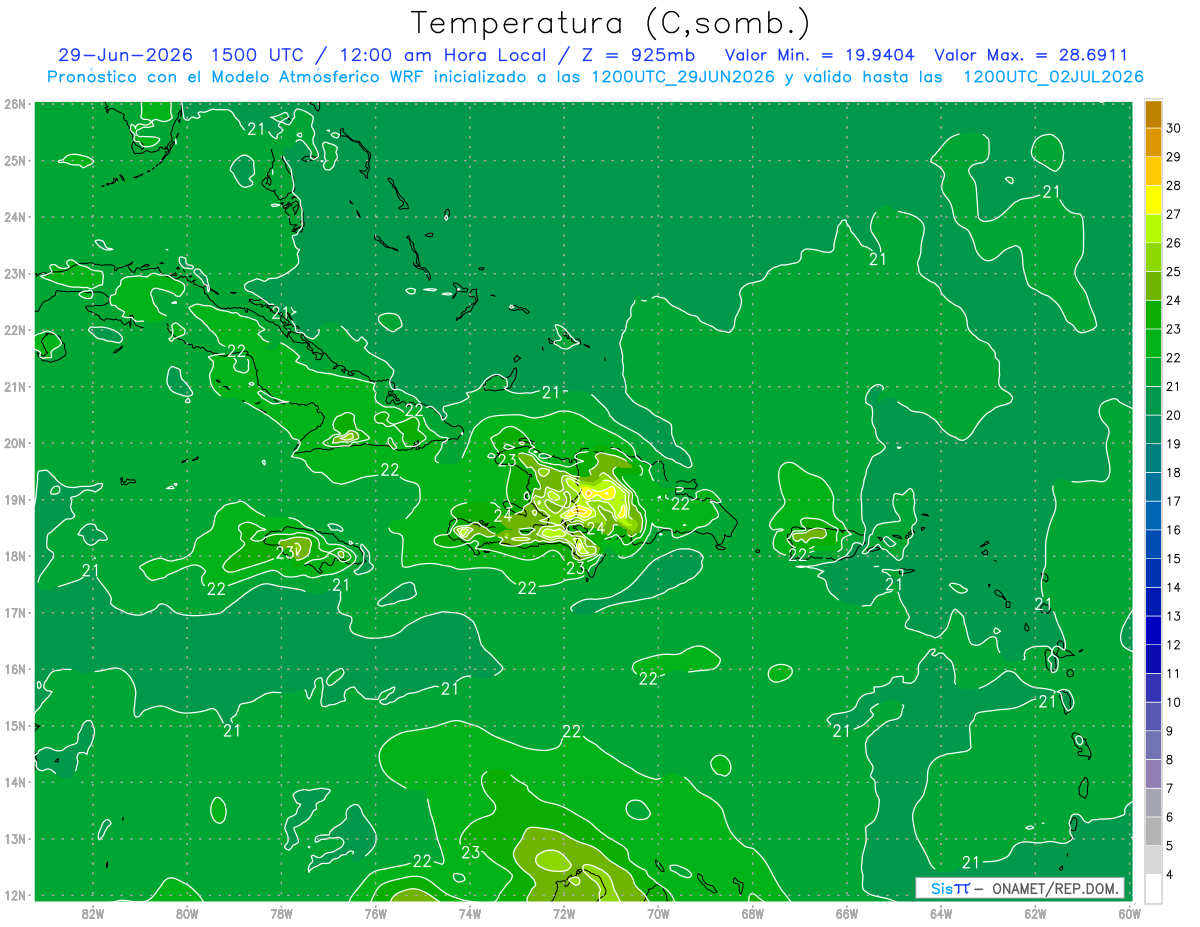The image size is (1200, 927).
Task: Click "Valor Min. = 19.9404" text
Action: 819,55
